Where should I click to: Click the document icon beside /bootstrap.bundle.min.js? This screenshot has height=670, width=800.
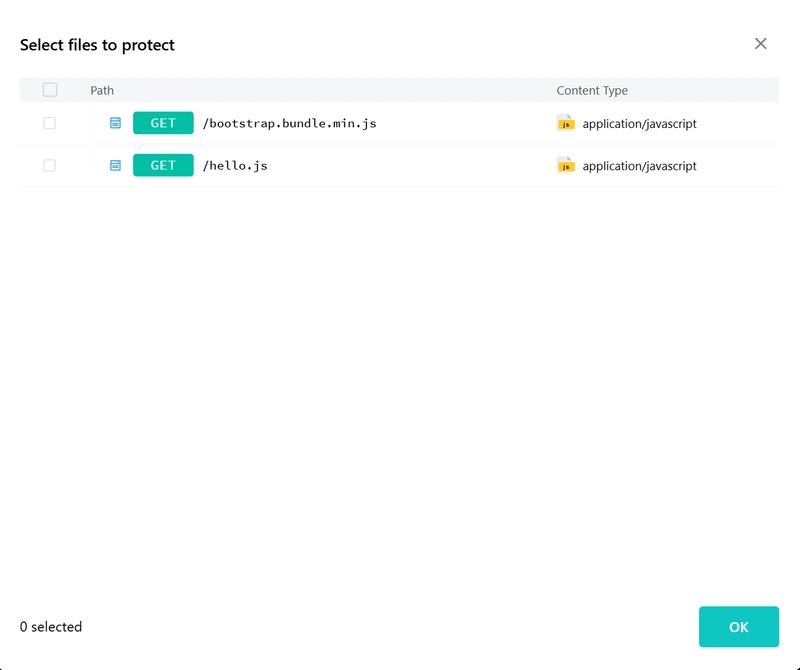coord(115,123)
